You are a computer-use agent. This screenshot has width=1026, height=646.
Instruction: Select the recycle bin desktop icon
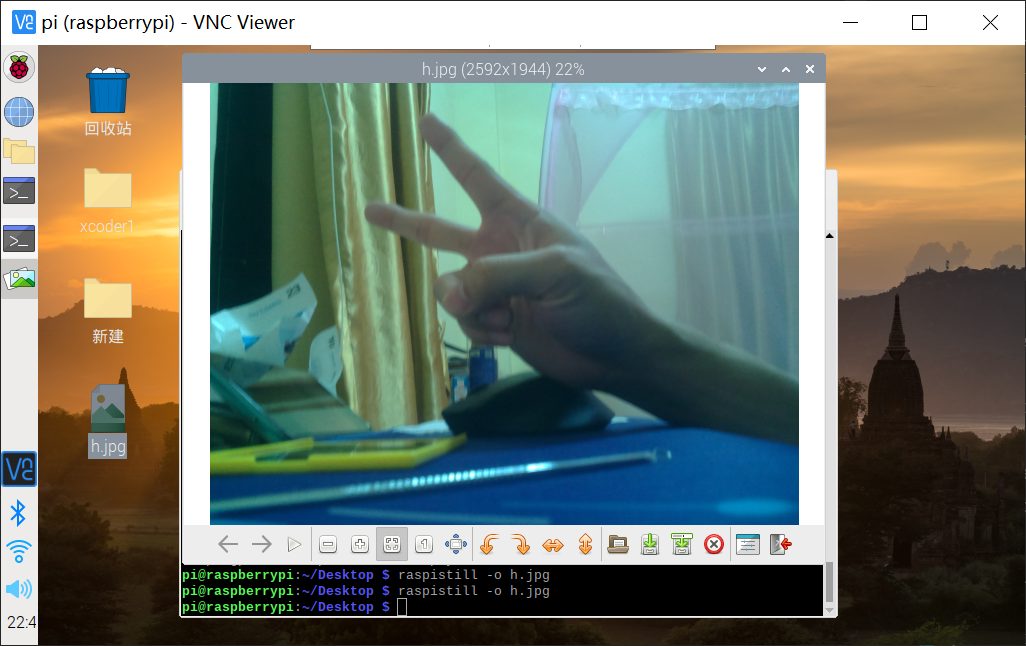pos(108,101)
